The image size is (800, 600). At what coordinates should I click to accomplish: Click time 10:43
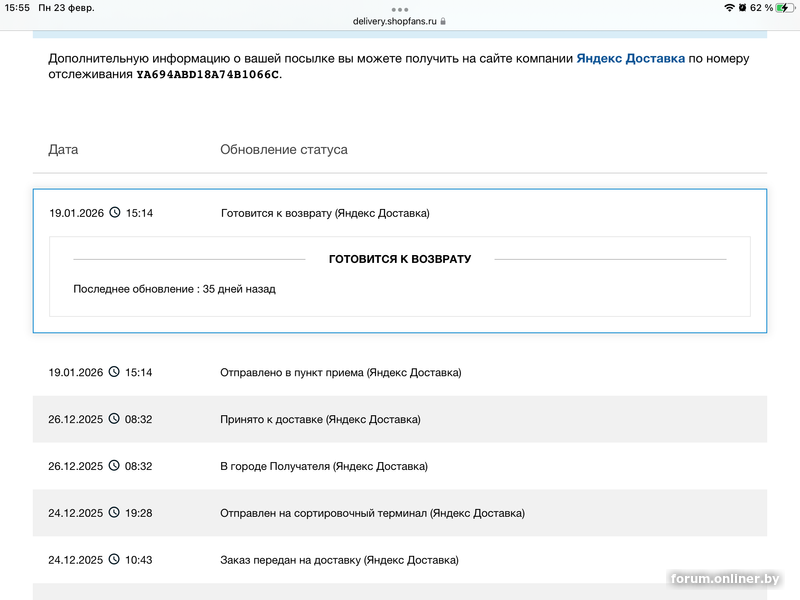pyautogui.click(x=139, y=560)
